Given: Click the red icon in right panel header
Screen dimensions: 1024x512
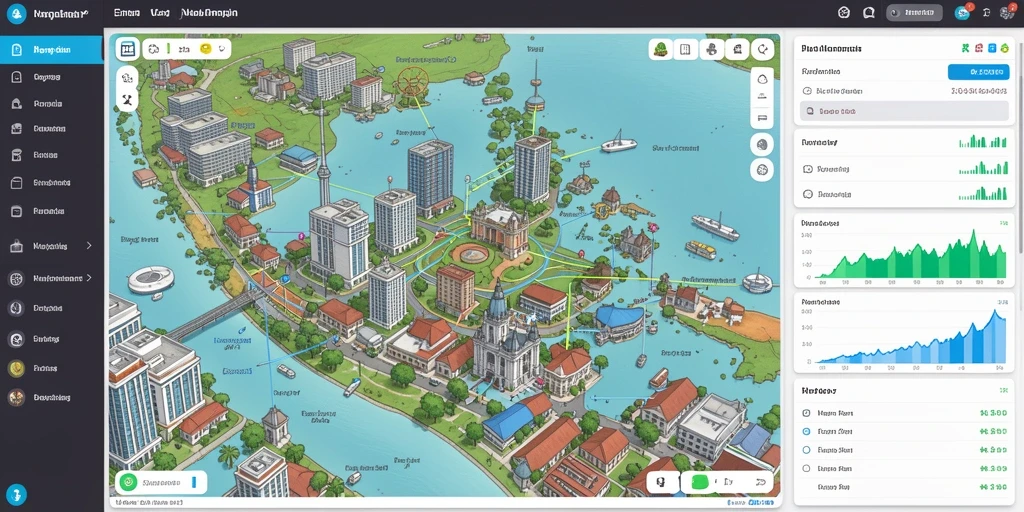Looking at the screenshot, I should tap(978, 48).
